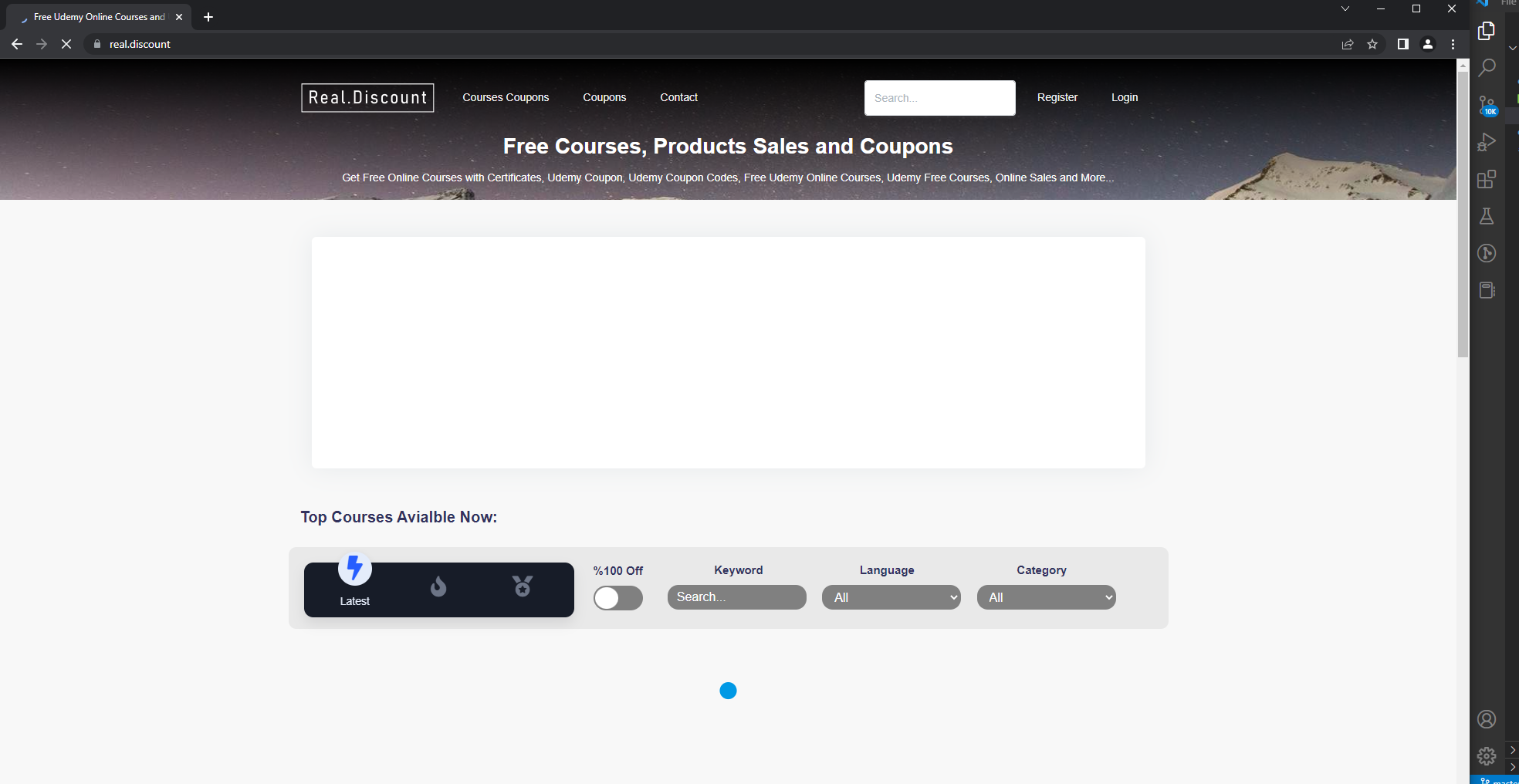Click the Login link
Screen dimensions: 1519x784
1125,97
